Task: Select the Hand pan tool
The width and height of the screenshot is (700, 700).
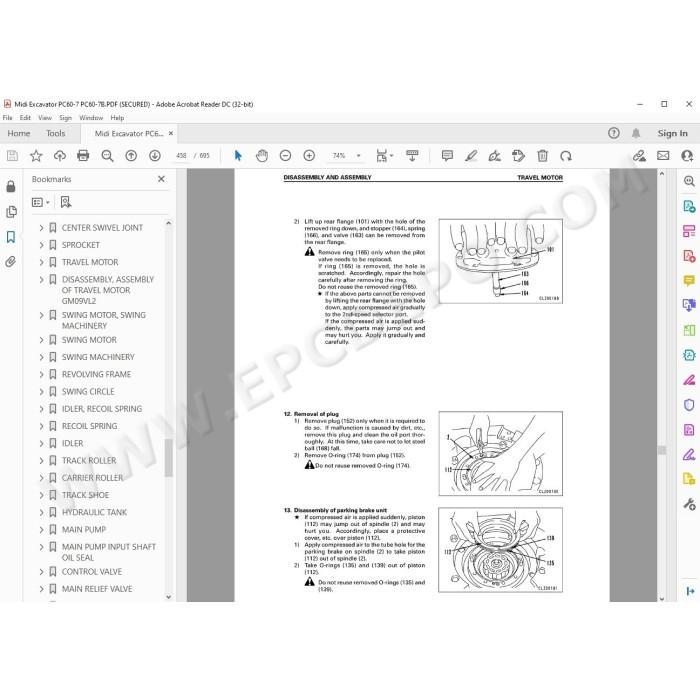Action: [x=262, y=155]
